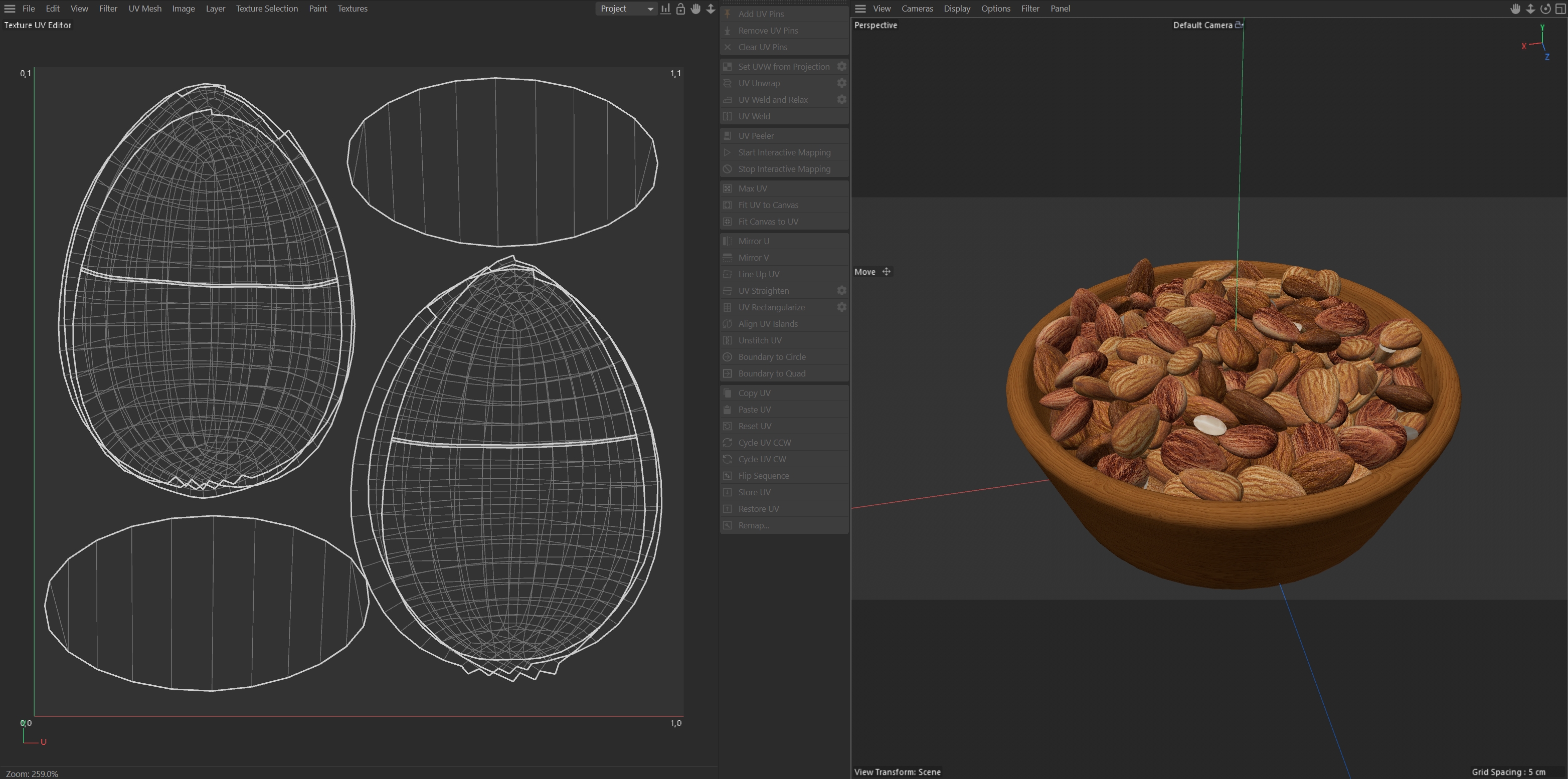The image size is (1568, 779).
Task: Open the UV Rectangularize settings gear
Action: (x=841, y=307)
